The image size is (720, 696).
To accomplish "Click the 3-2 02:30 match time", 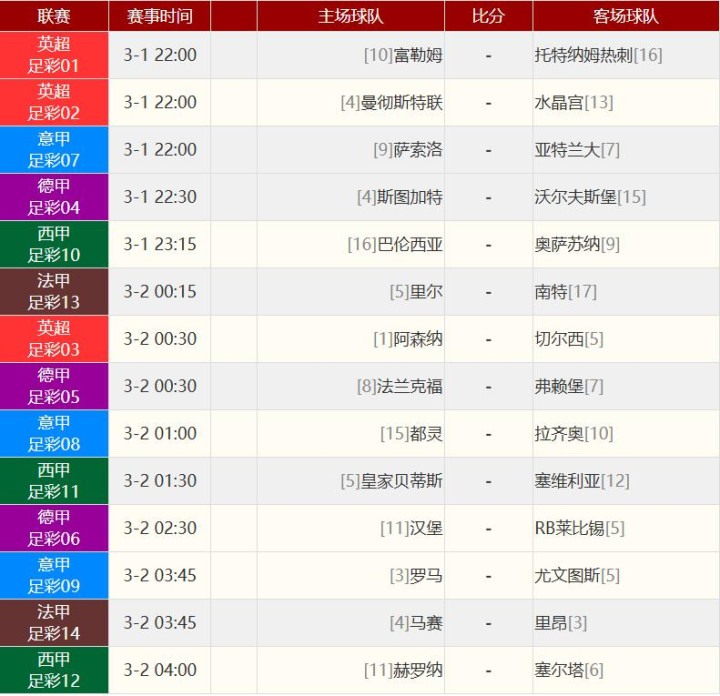I will click(x=160, y=528).
